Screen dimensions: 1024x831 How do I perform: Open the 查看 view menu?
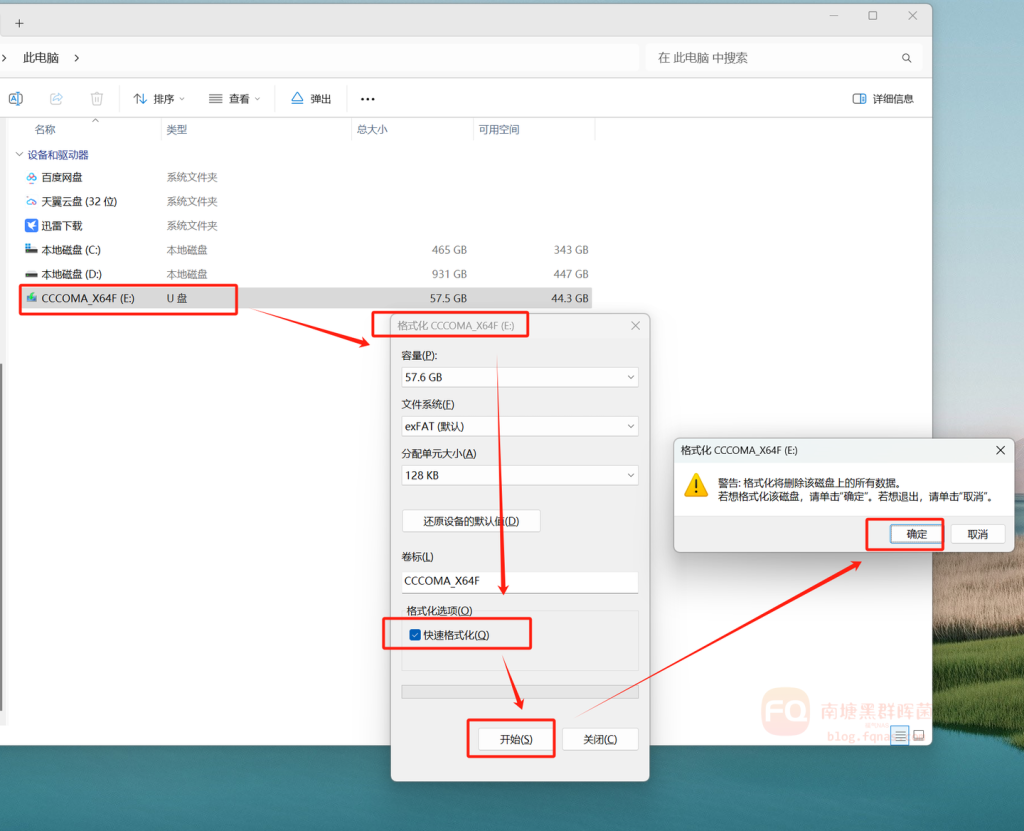234,99
